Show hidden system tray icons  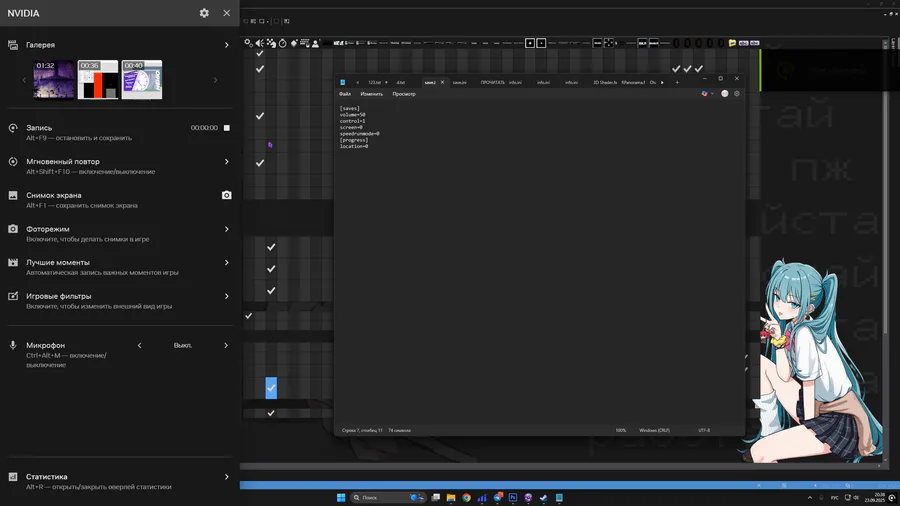click(810, 497)
